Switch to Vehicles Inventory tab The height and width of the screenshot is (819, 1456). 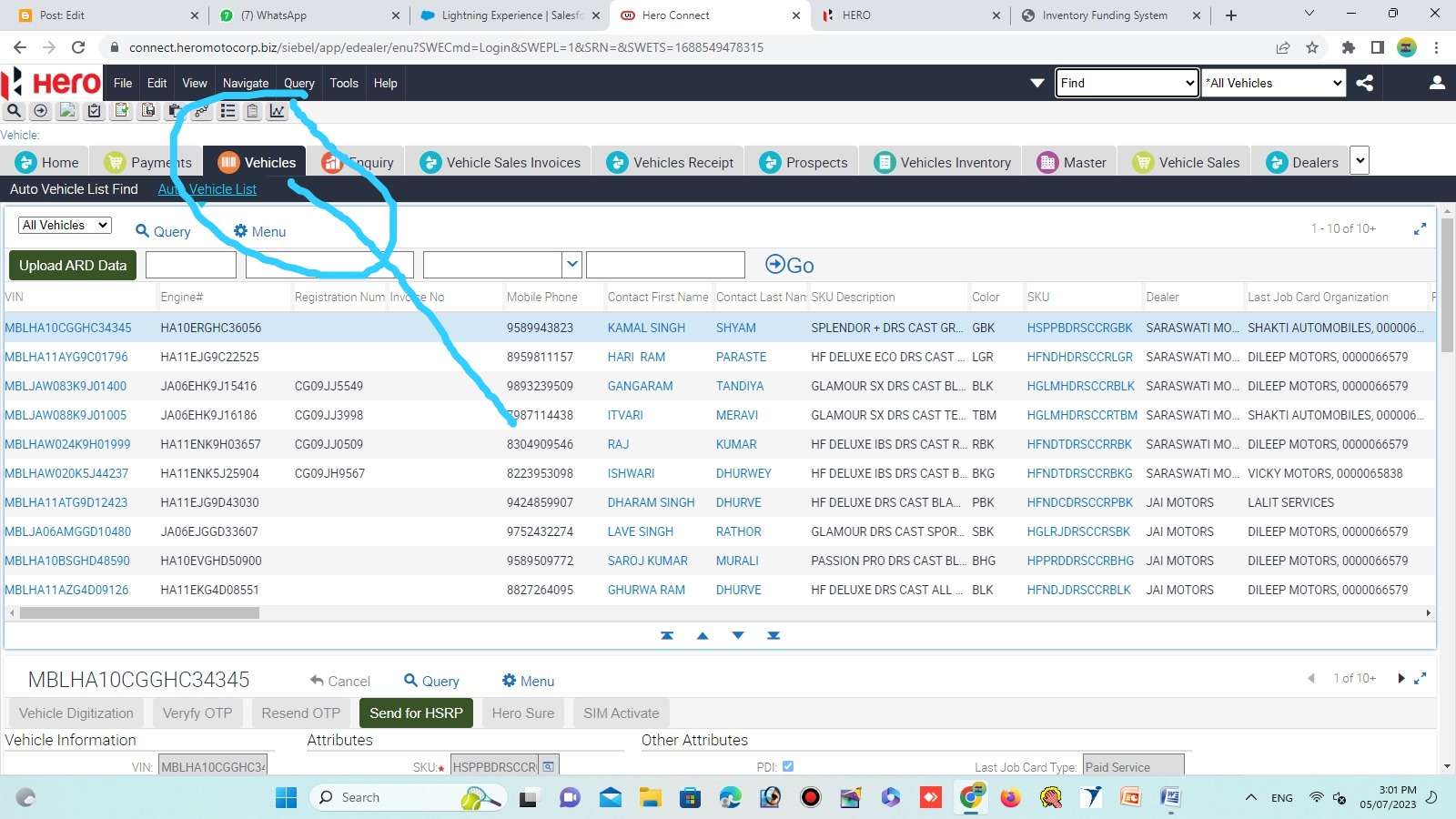[942, 162]
